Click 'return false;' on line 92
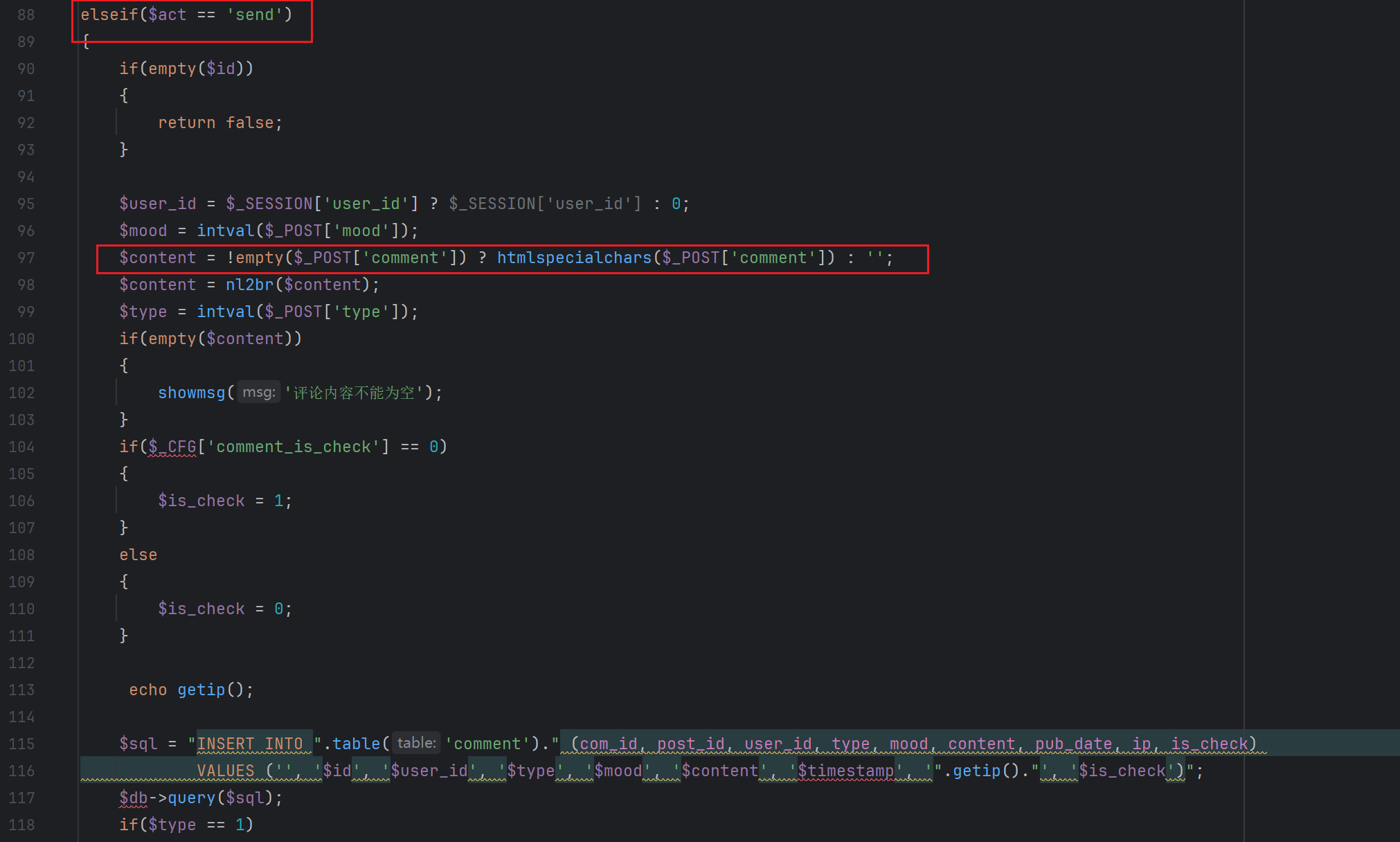Image resolution: width=1400 pixels, height=842 pixels. [220, 123]
